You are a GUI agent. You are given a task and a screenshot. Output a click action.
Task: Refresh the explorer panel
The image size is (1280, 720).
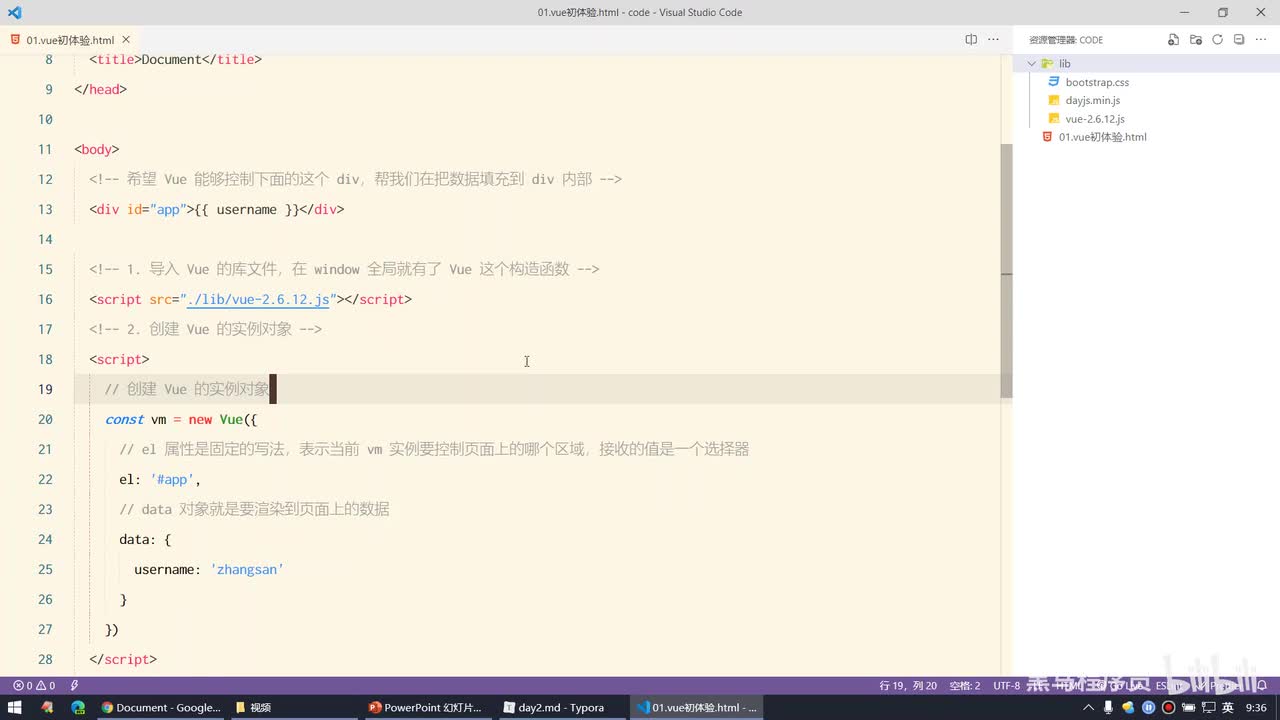[1218, 40]
